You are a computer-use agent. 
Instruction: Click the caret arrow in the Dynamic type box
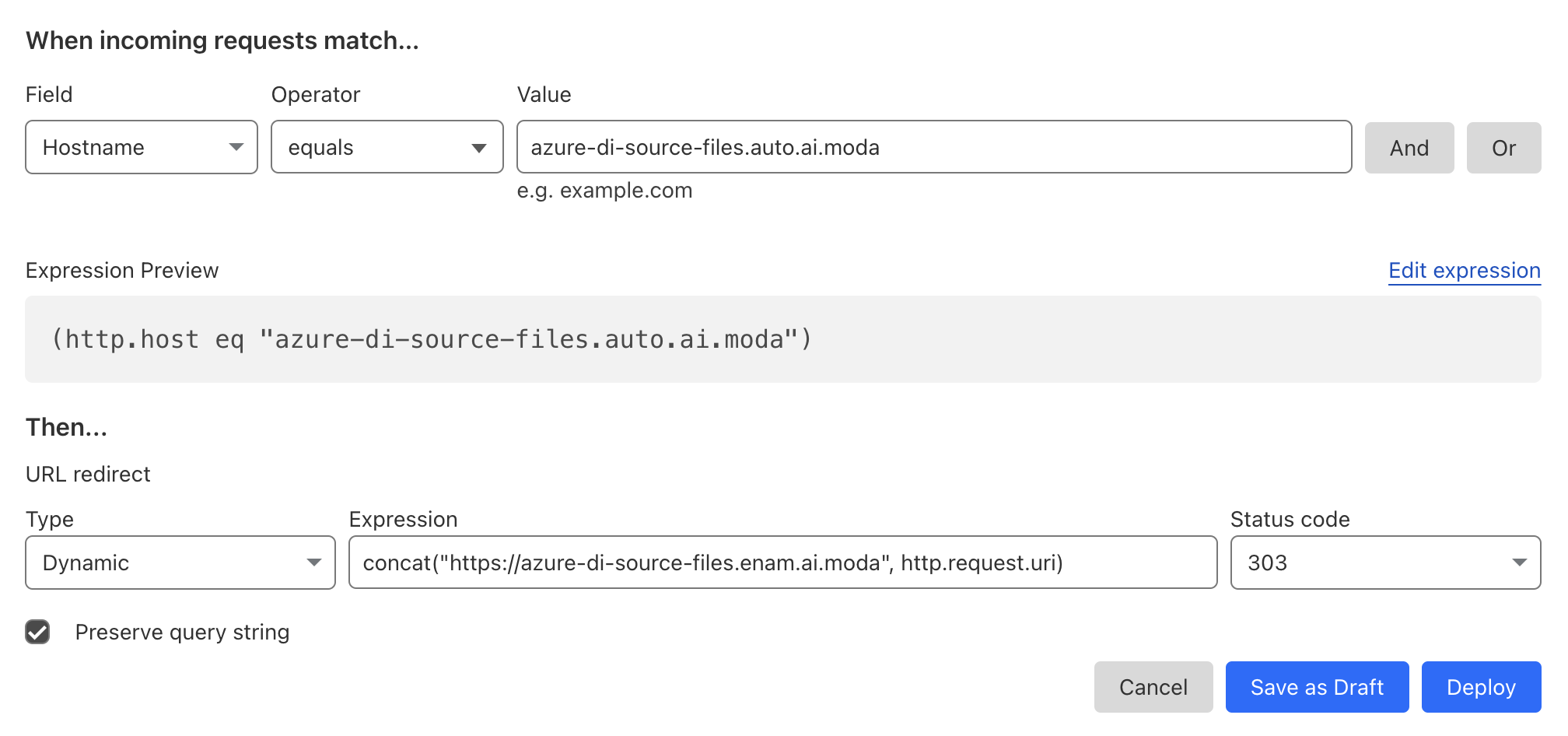(x=314, y=563)
